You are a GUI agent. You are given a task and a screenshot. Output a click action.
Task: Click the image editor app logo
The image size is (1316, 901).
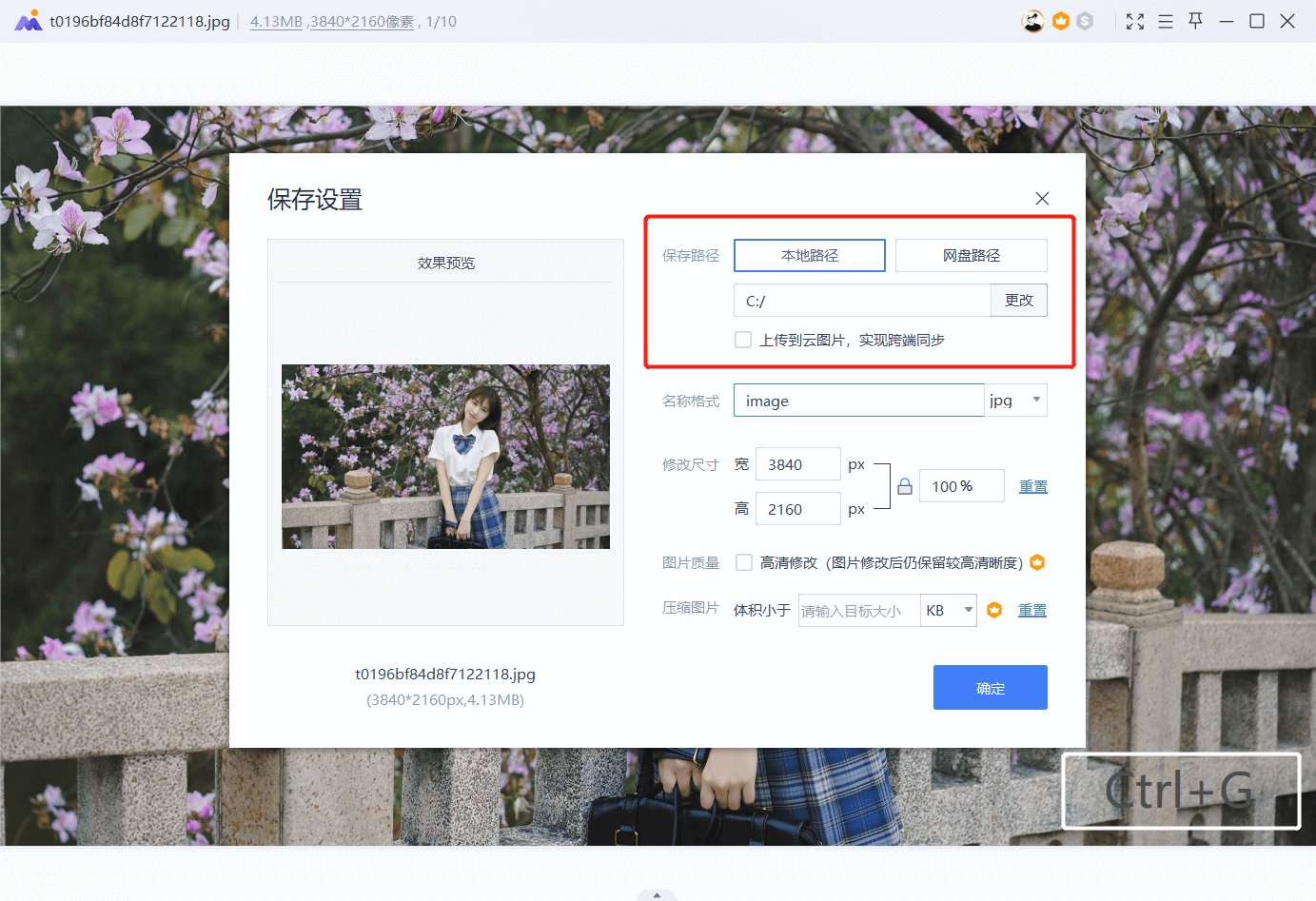click(27, 20)
